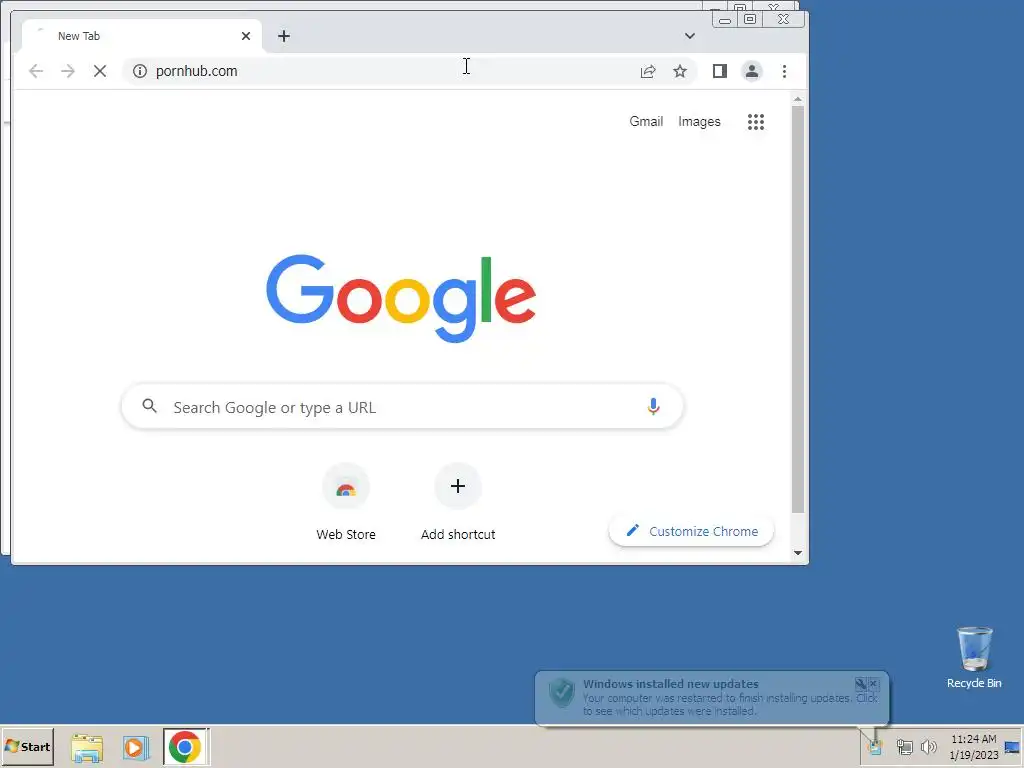The height and width of the screenshot is (768, 1024).
Task: Click the page vertical scrollbar thumb
Action: (797, 310)
